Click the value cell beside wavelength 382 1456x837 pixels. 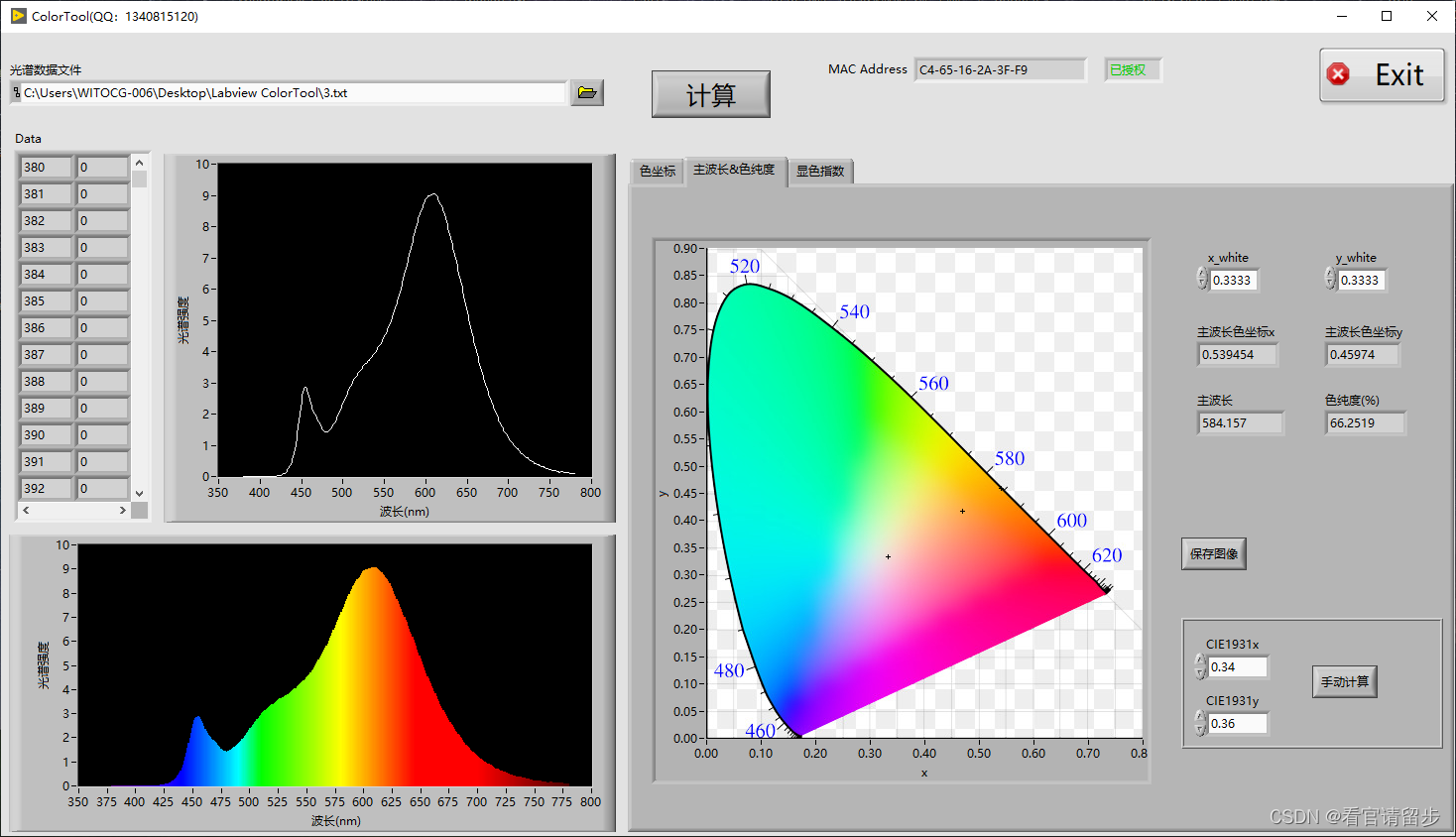tap(102, 221)
